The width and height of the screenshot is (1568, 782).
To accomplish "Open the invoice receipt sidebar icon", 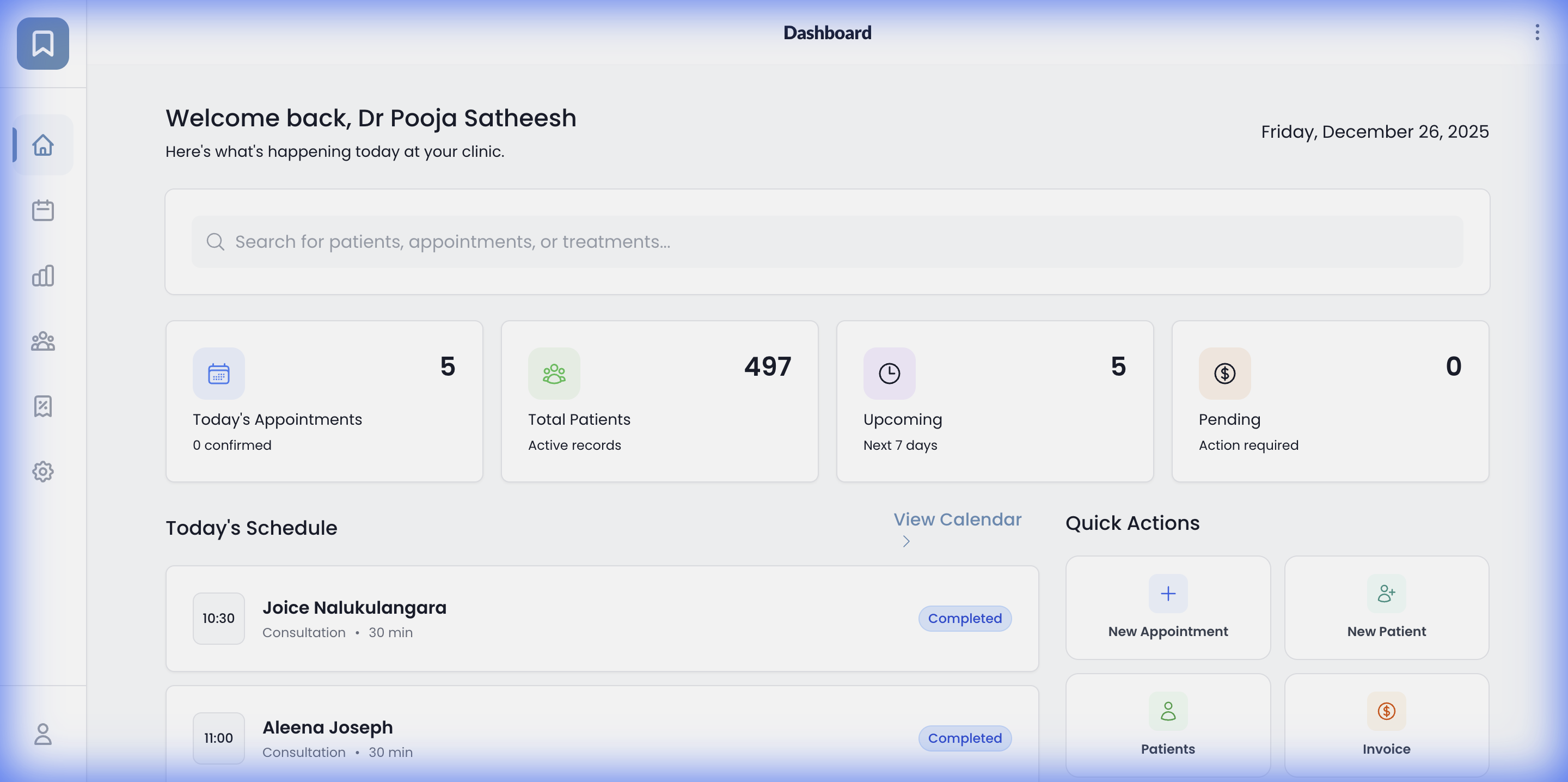I will pyautogui.click(x=42, y=406).
